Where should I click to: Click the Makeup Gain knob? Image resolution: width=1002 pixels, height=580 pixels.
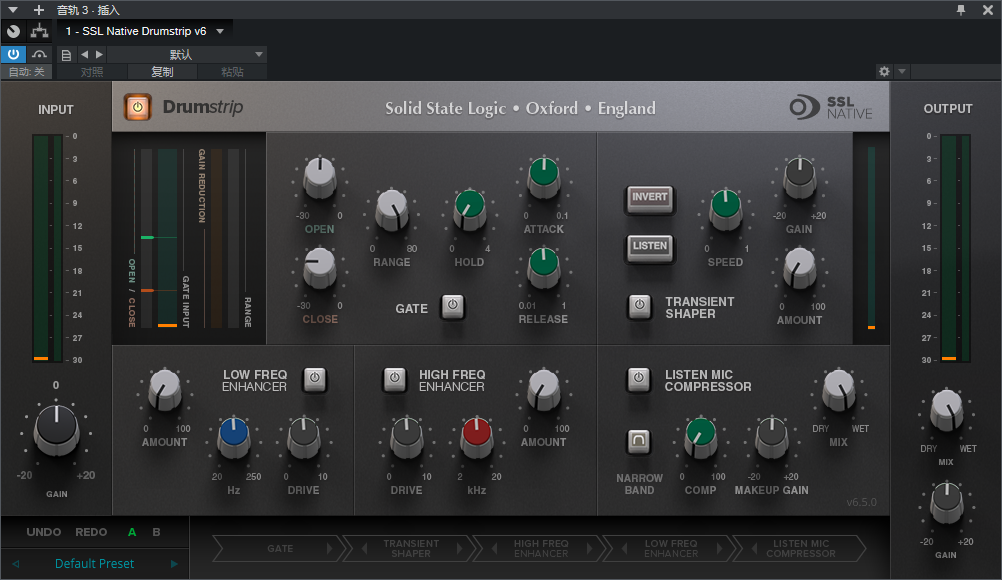[x=772, y=438]
